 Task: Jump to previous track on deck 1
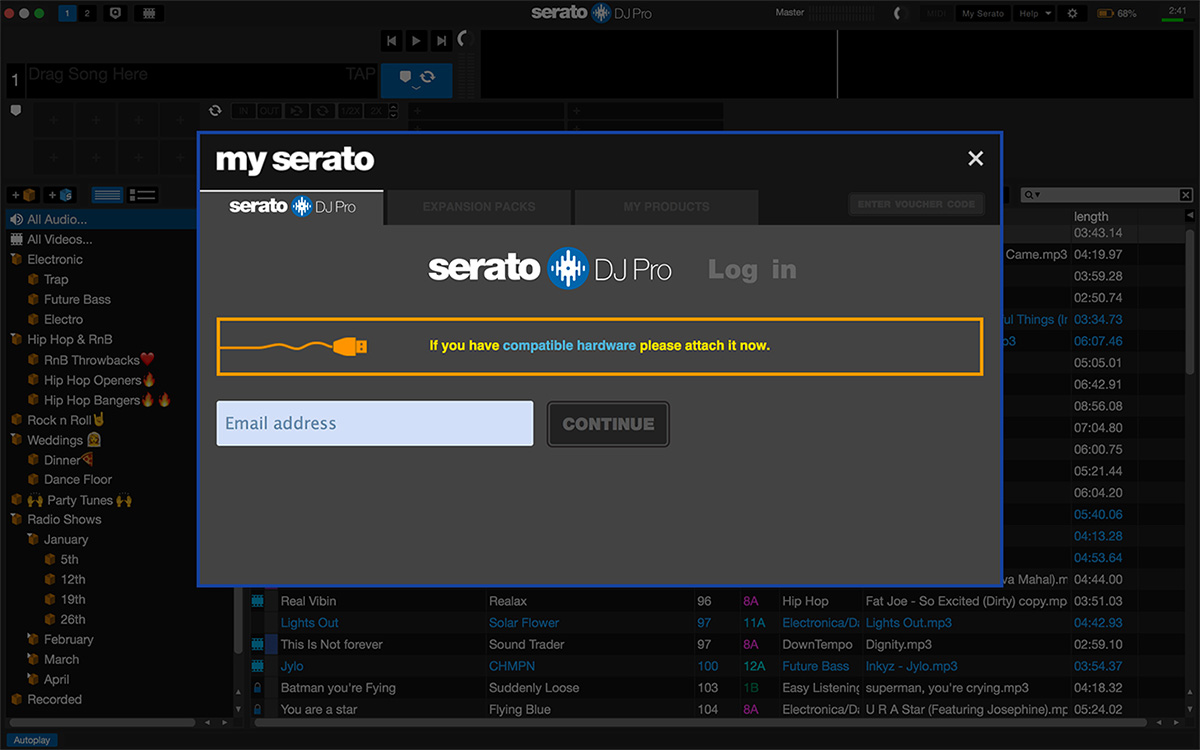click(x=392, y=41)
